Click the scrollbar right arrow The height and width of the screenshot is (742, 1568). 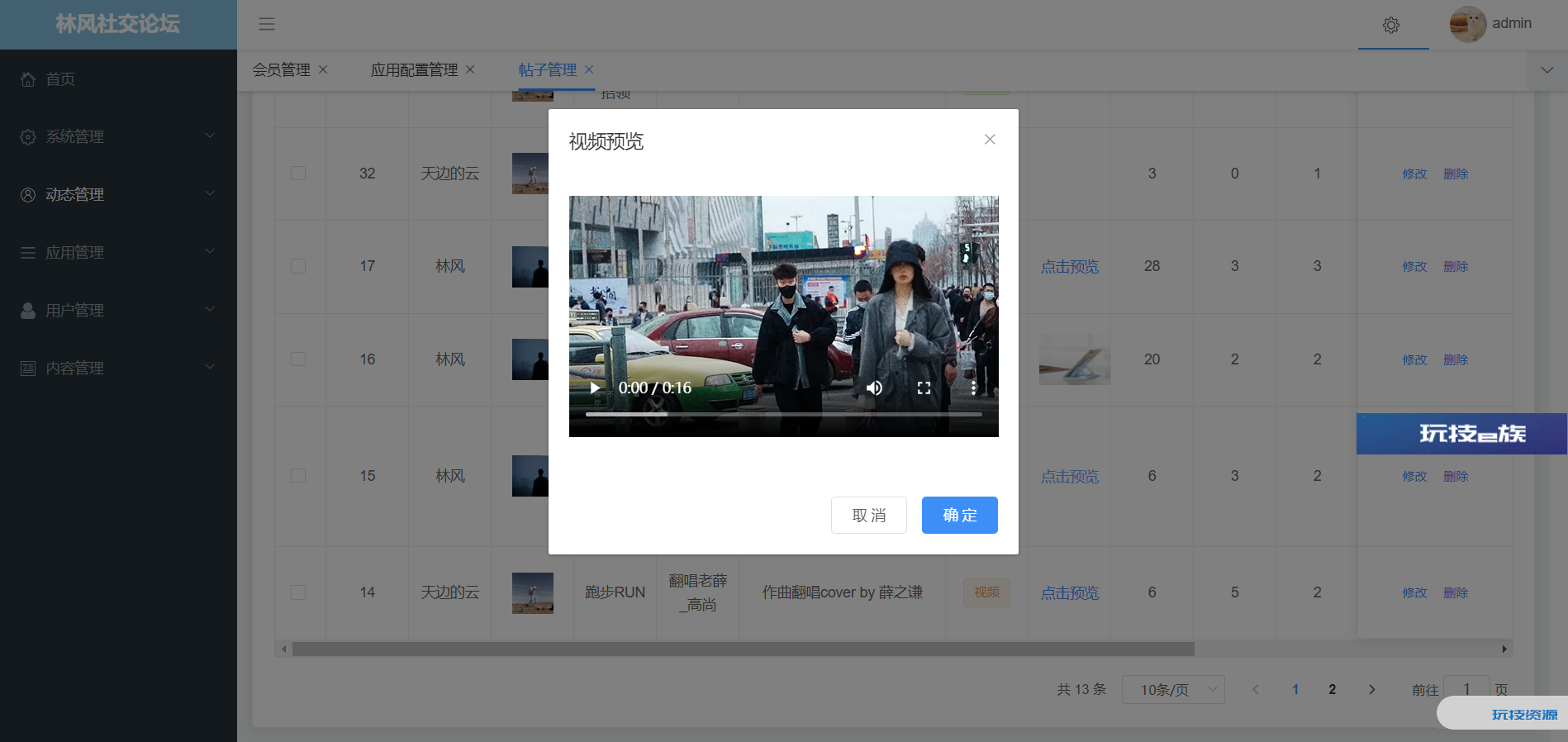pos(1504,649)
